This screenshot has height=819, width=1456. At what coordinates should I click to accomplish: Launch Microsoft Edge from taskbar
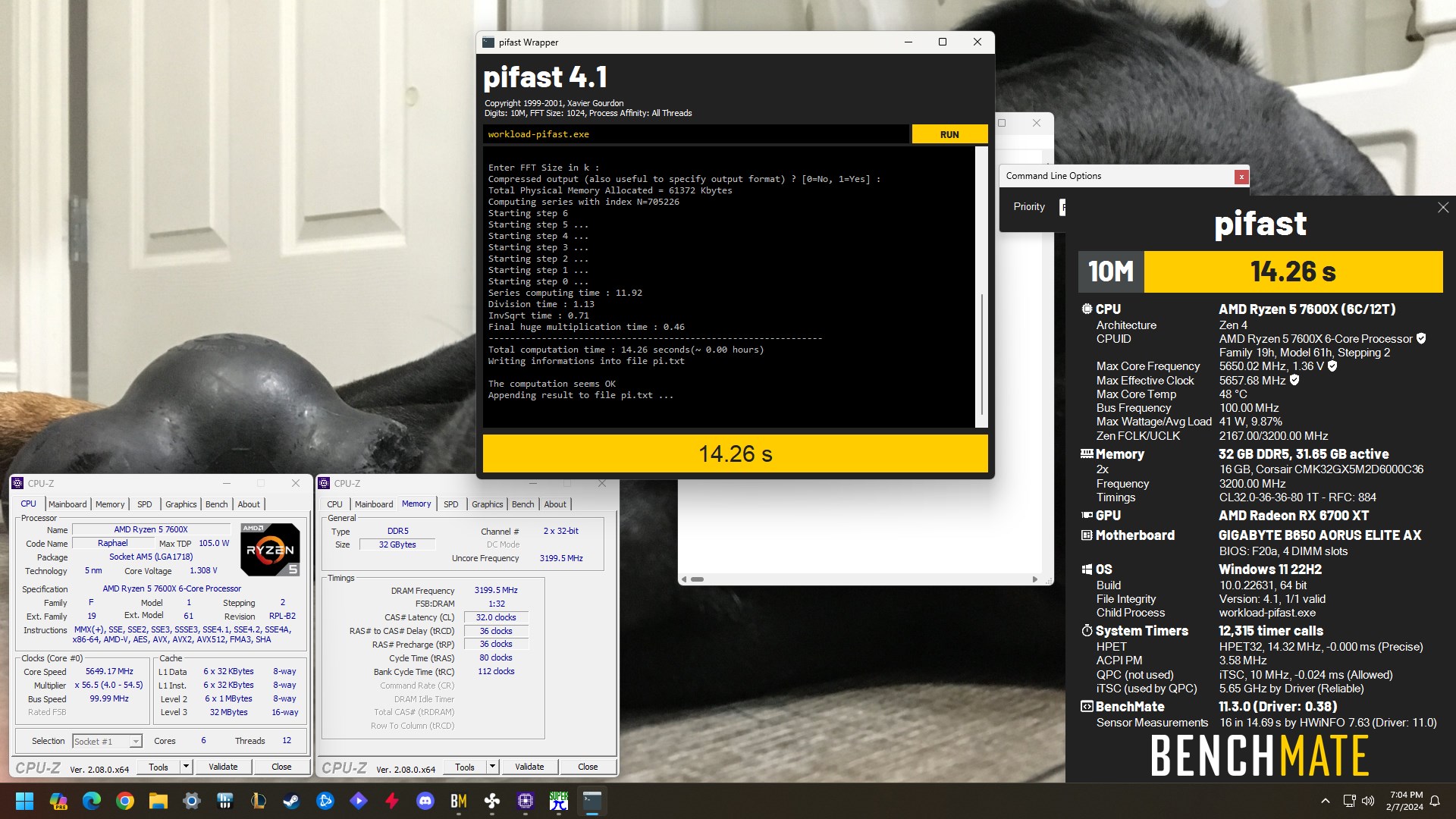point(91,801)
